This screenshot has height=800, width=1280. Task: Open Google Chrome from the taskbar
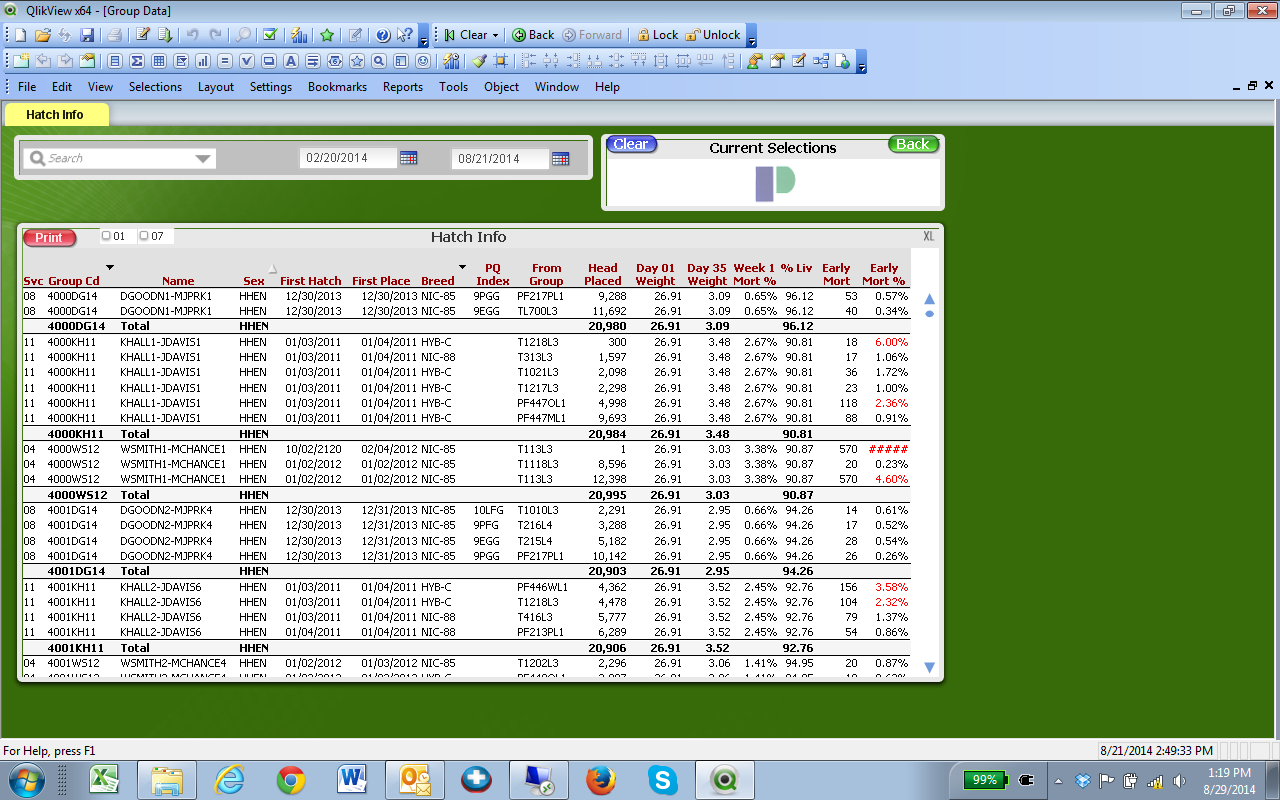291,778
